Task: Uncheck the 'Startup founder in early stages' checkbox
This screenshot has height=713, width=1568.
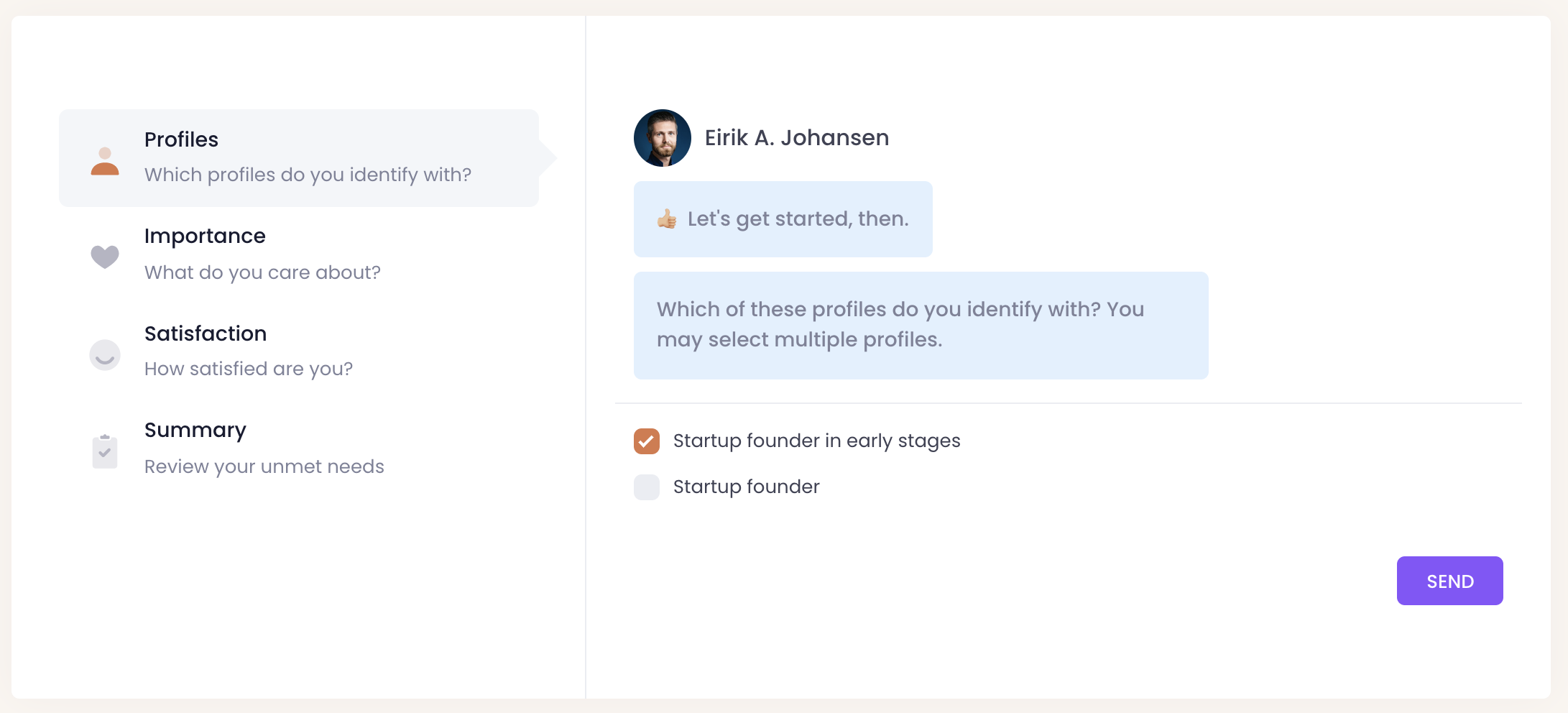Action: pyautogui.click(x=647, y=441)
